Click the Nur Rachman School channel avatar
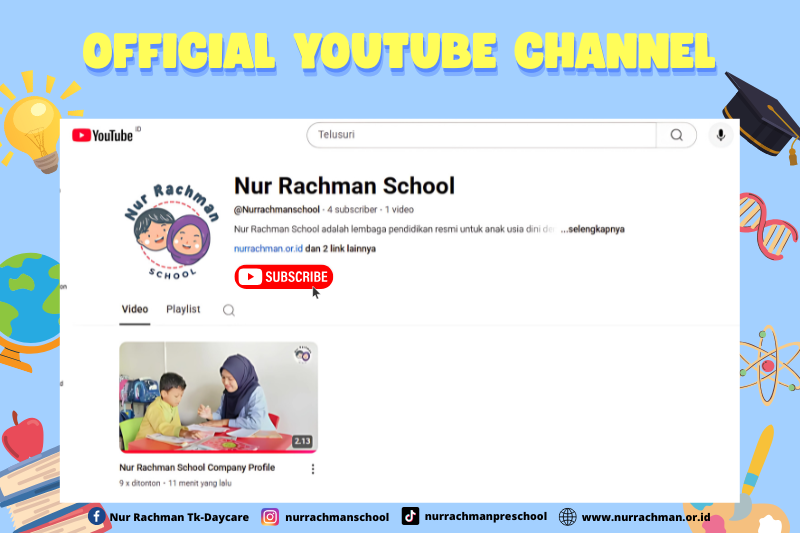Viewport: 800px width, 533px height. (171, 231)
